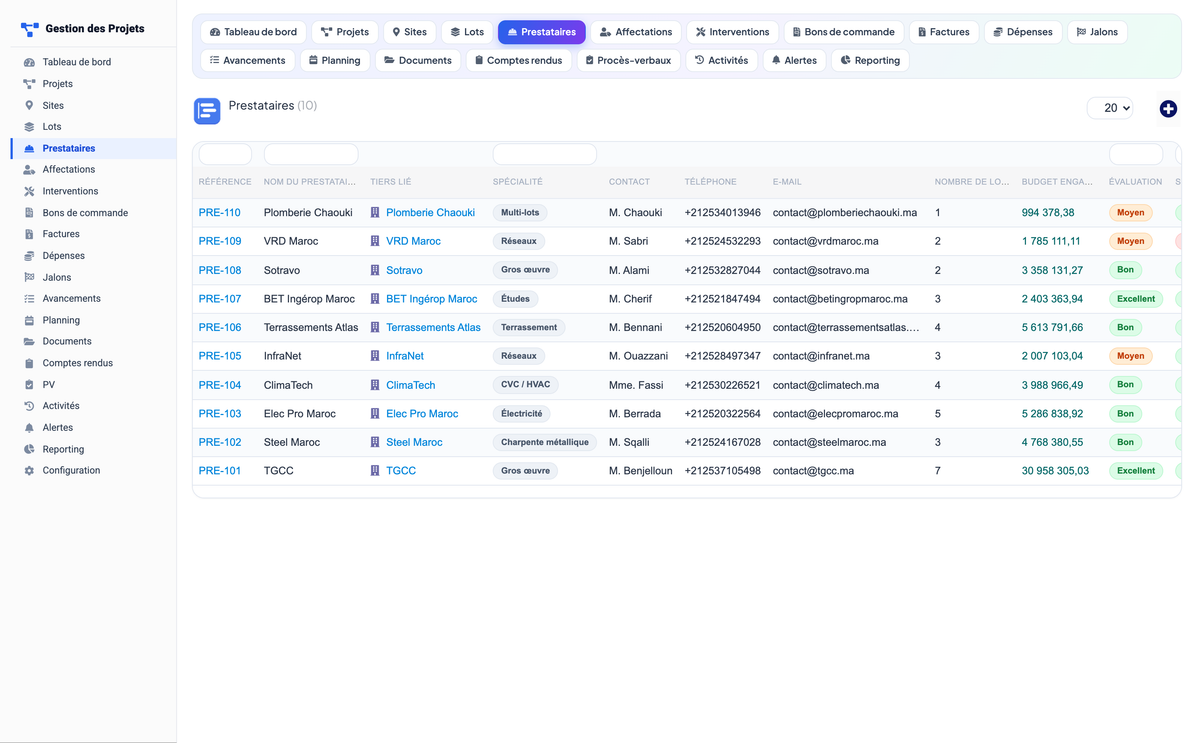Open reference link PRE-105

click(220, 356)
